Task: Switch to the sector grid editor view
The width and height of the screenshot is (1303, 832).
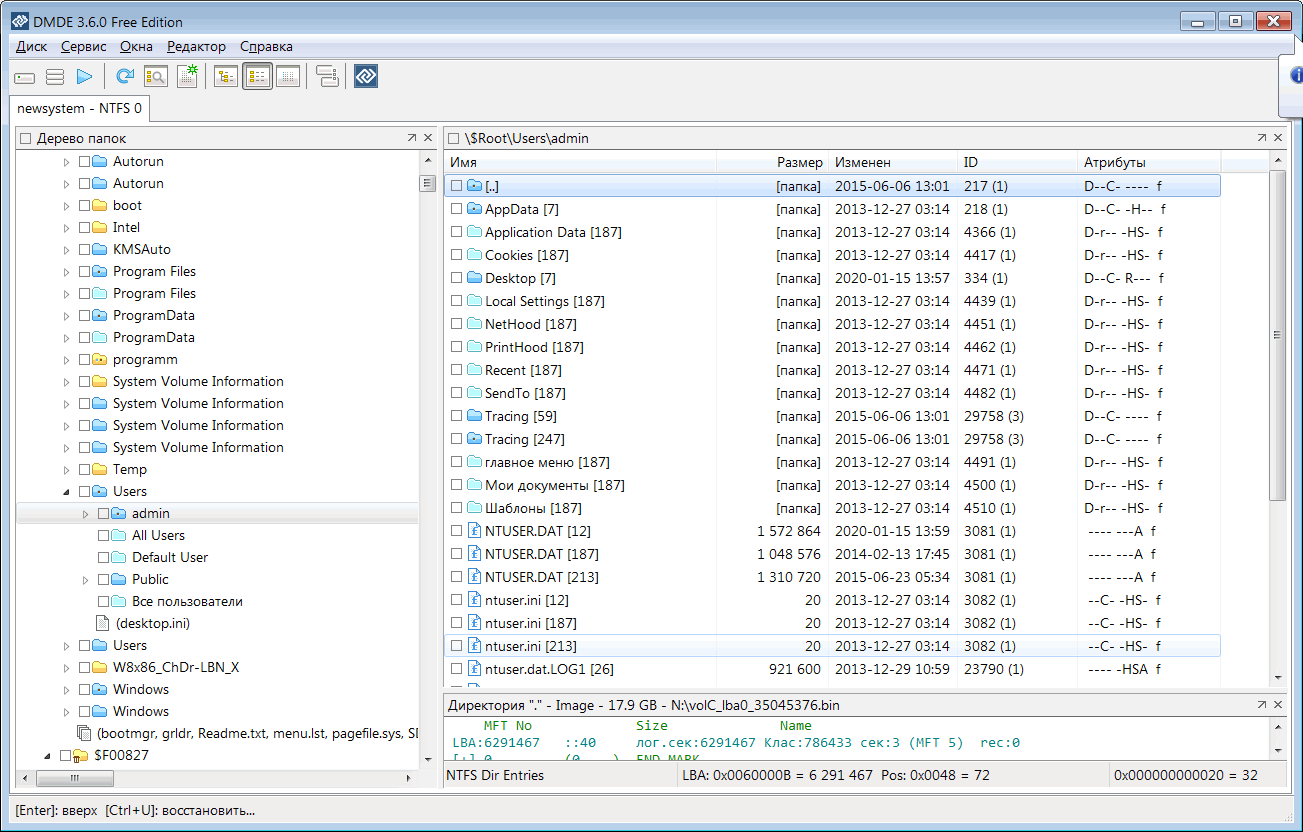Action: pos(288,77)
